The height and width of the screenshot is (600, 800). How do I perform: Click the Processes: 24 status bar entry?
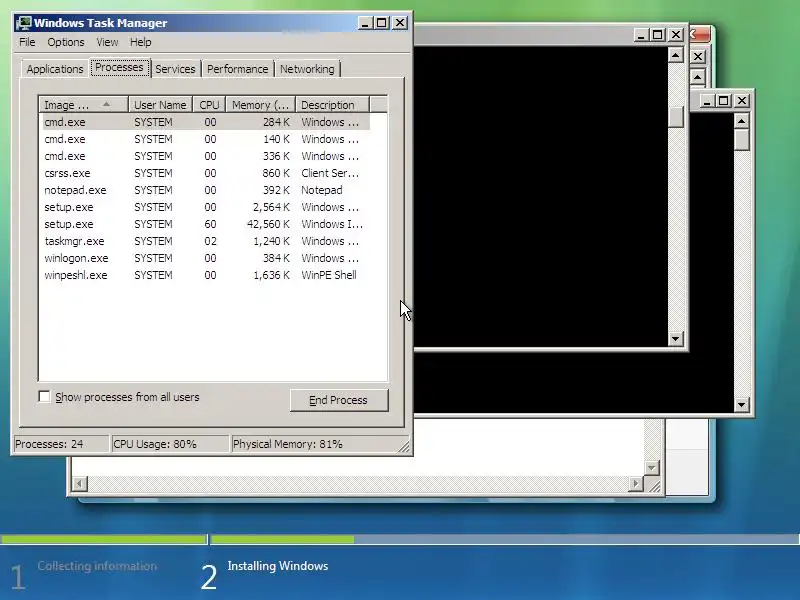click(x=60, y=444)
